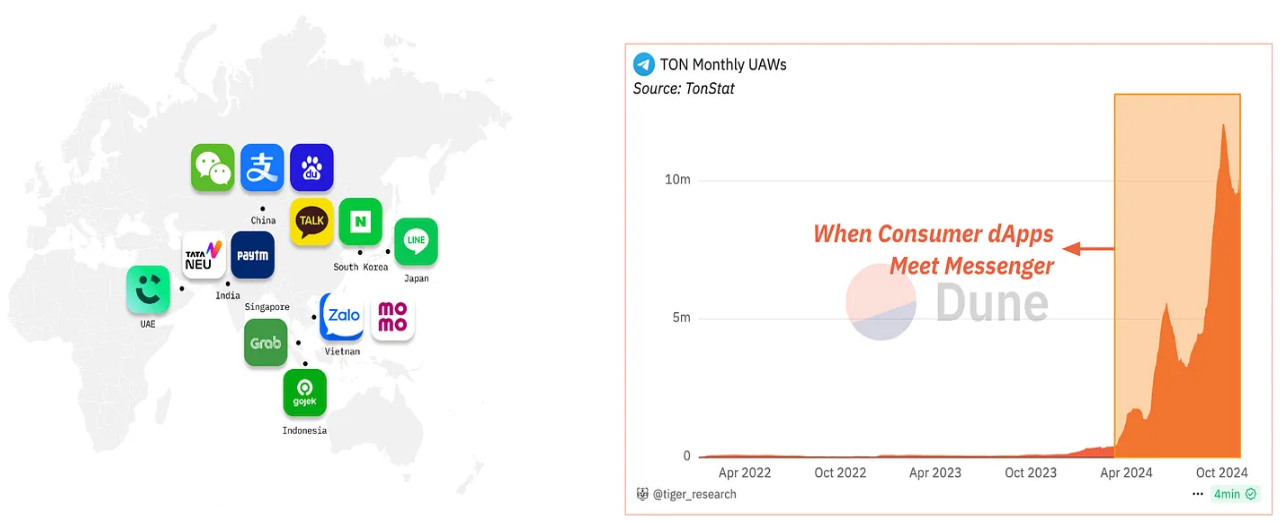The image size is (1283, 523).
Task: Click the TON Monthly UAWs title
Action: pyautogui.click(x=723, y=64)
